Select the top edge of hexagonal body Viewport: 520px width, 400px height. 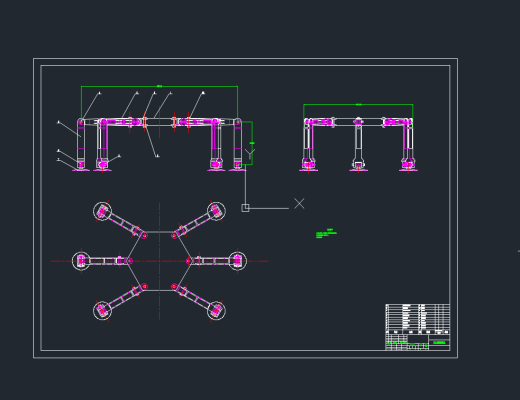(159, 232)
